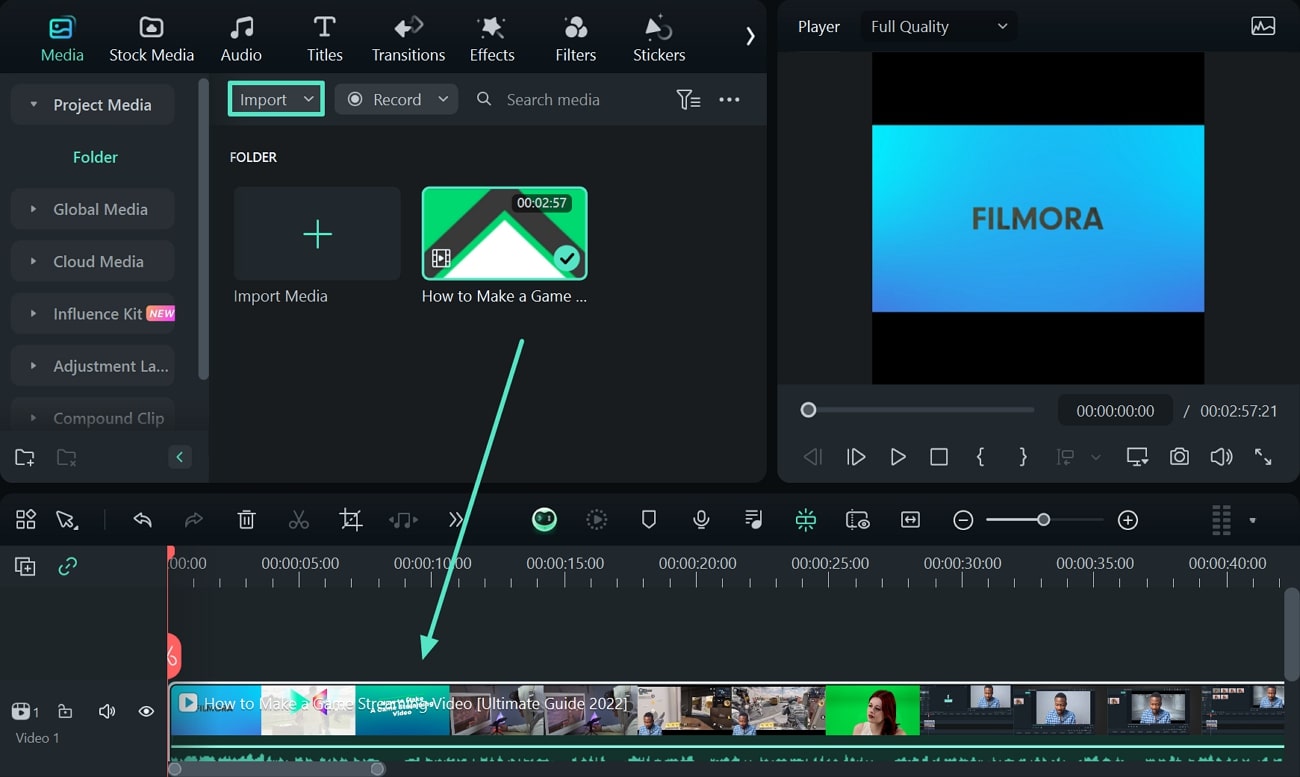Expand more timeline tools chevrons
Viewport: 1300px width, 777px height.
456,519
